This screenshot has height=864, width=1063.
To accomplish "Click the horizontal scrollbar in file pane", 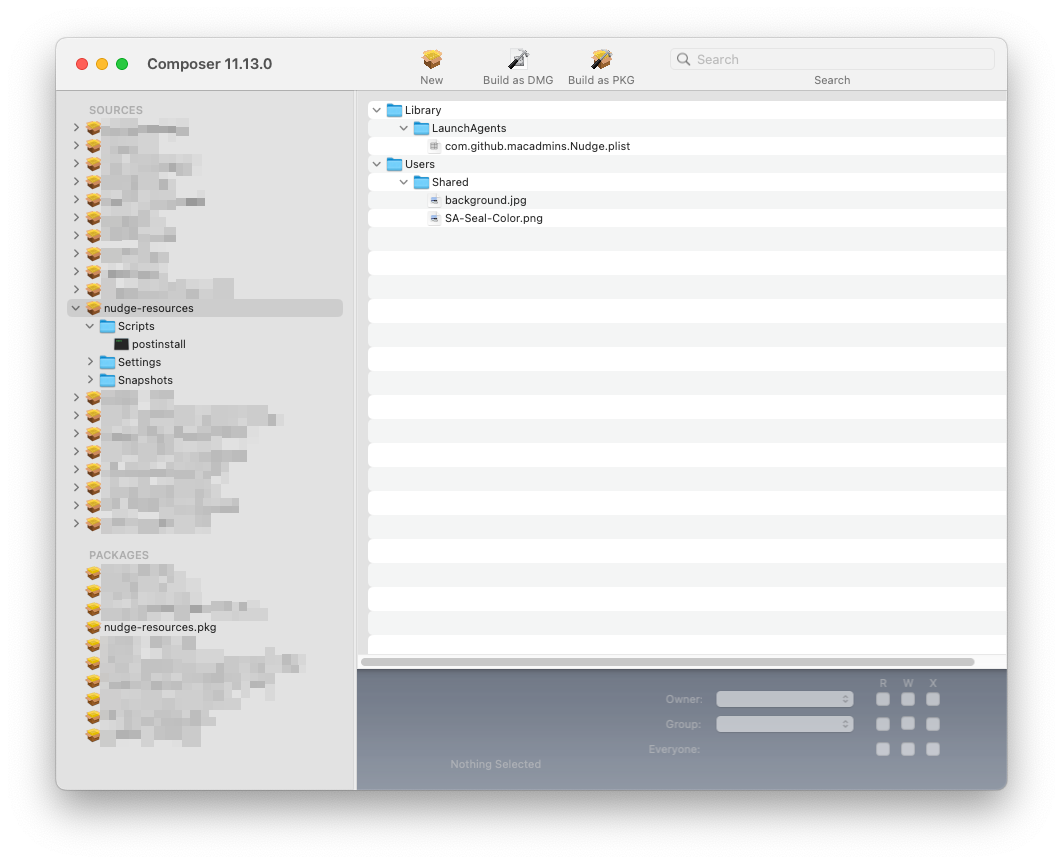I will tap(667, 662).
